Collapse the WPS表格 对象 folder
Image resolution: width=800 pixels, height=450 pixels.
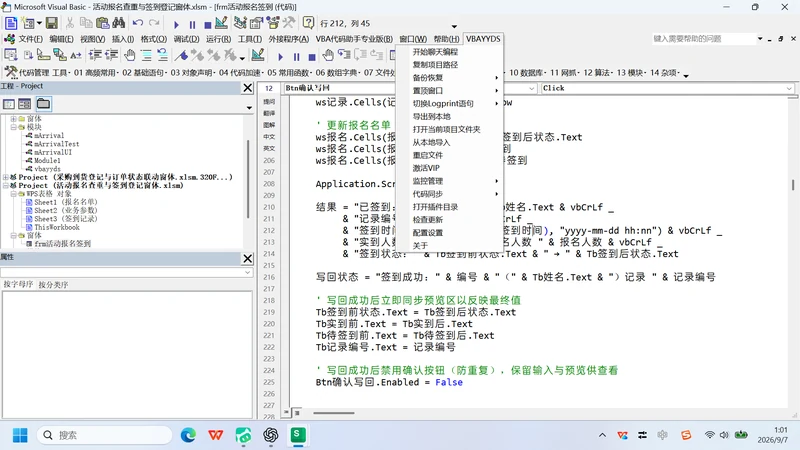pos(13,194)
